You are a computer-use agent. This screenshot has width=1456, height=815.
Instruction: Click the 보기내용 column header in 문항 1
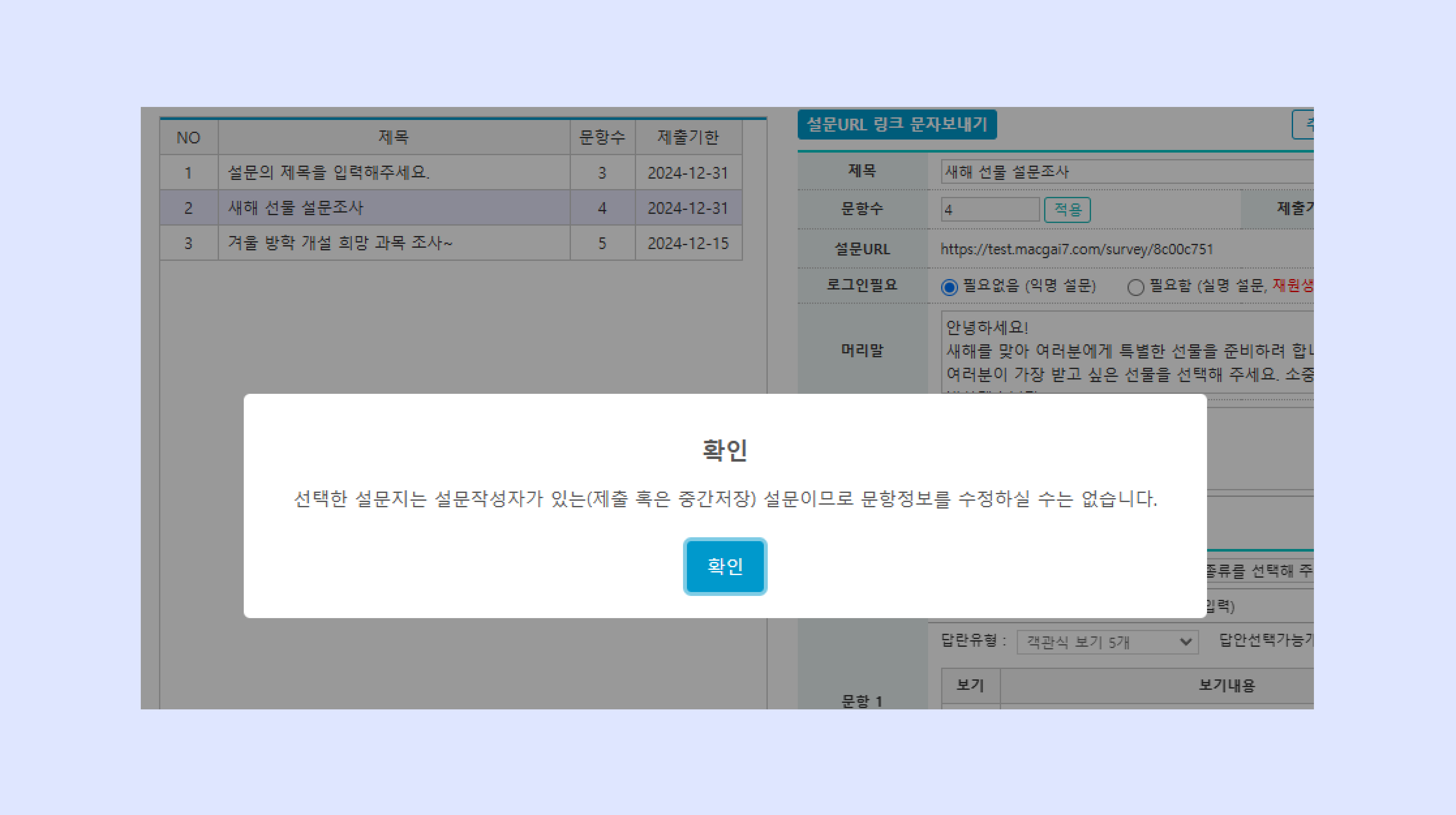[x=1227, y=686]
